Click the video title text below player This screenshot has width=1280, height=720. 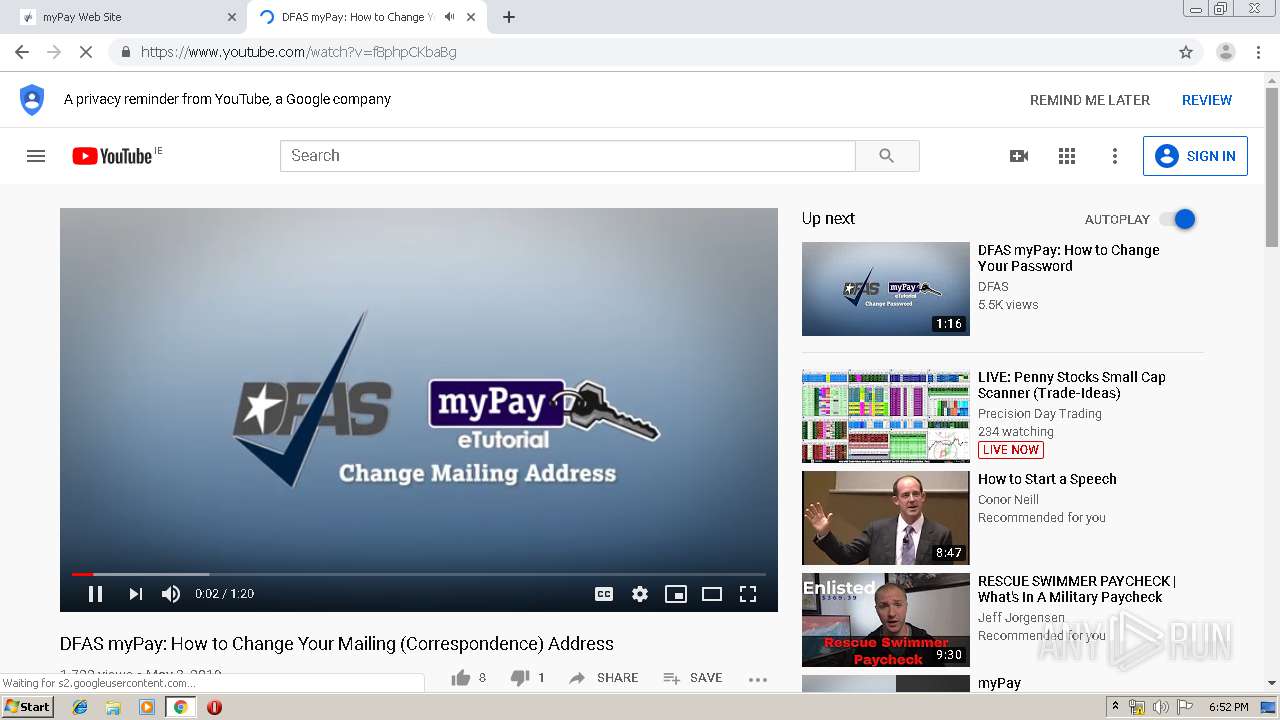pos(337,644)
